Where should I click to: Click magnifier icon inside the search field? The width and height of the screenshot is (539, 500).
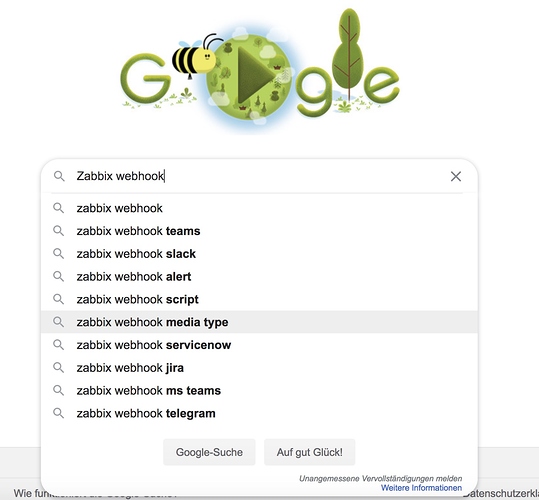tap(59, 176)
